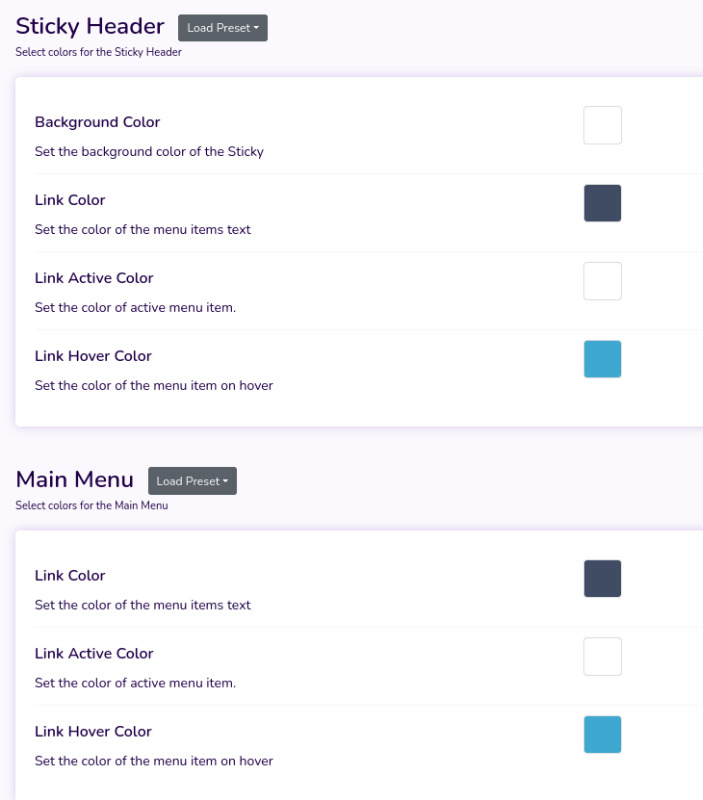Click the Main Menu Link Color label
The height and width of the screenshot is (800, 703).
pyautogui.click(x=70, y=576)
